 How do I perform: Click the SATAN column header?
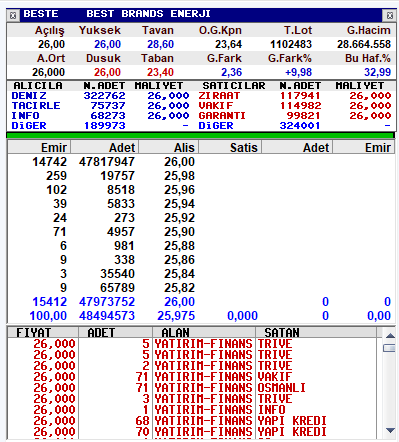(x=316, y=332)
